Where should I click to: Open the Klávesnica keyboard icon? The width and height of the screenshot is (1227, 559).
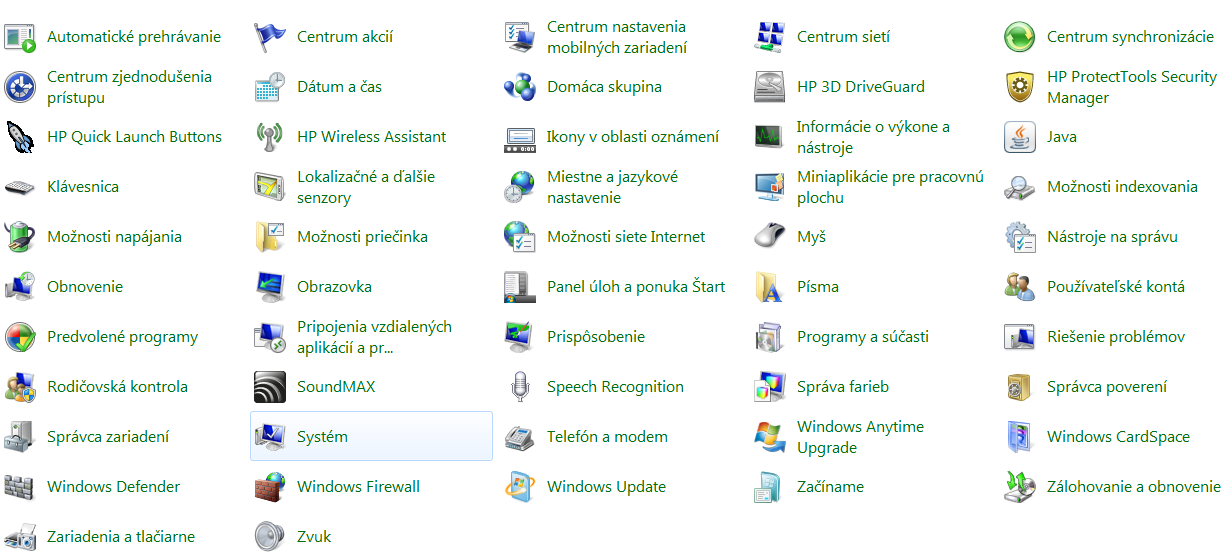(19, 187)
